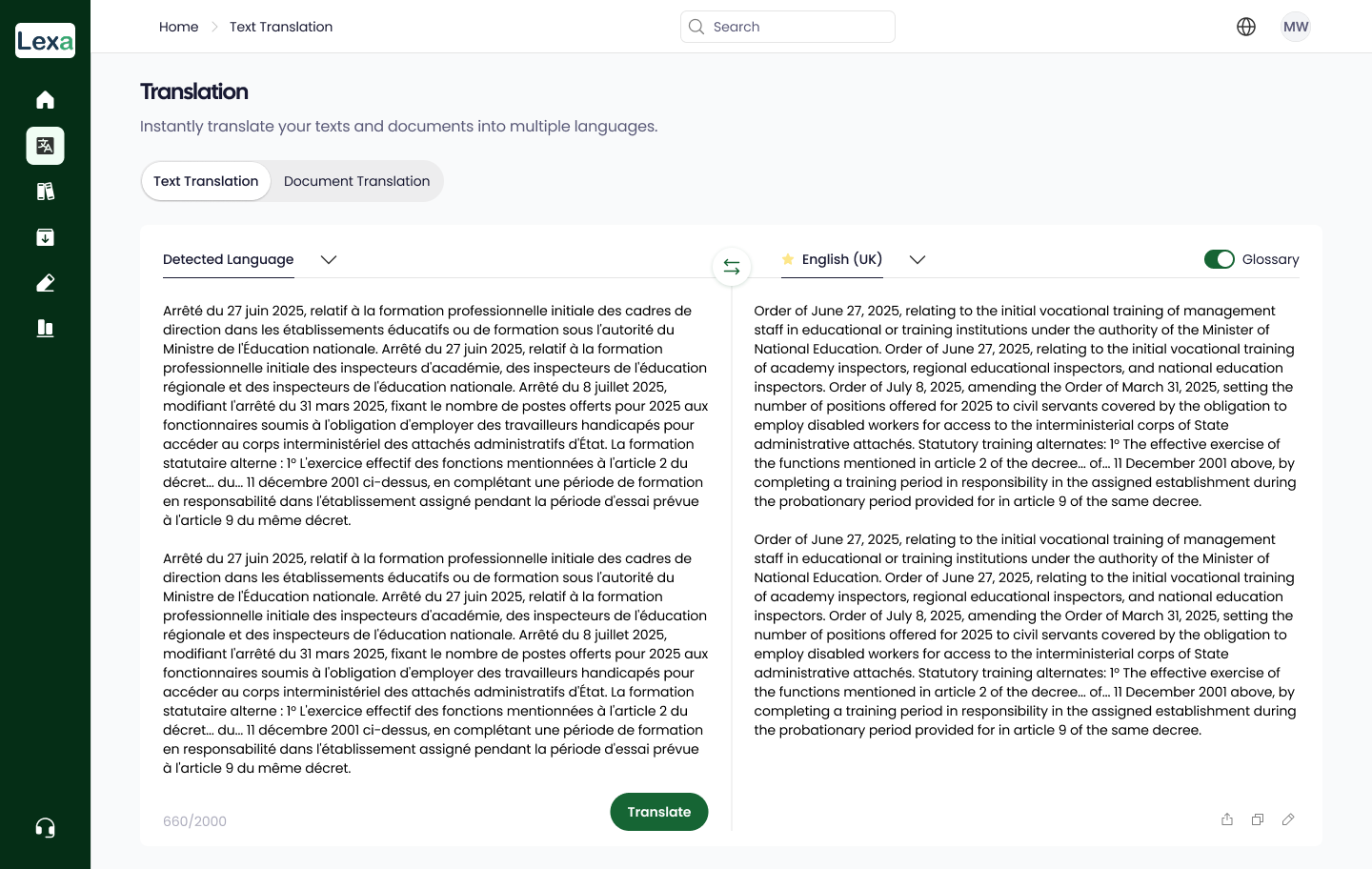Image resolution: width=1372 pixels, height=869 pixels.
Task: Open the Home icon in sidebar
Action: tap(45, 100)
